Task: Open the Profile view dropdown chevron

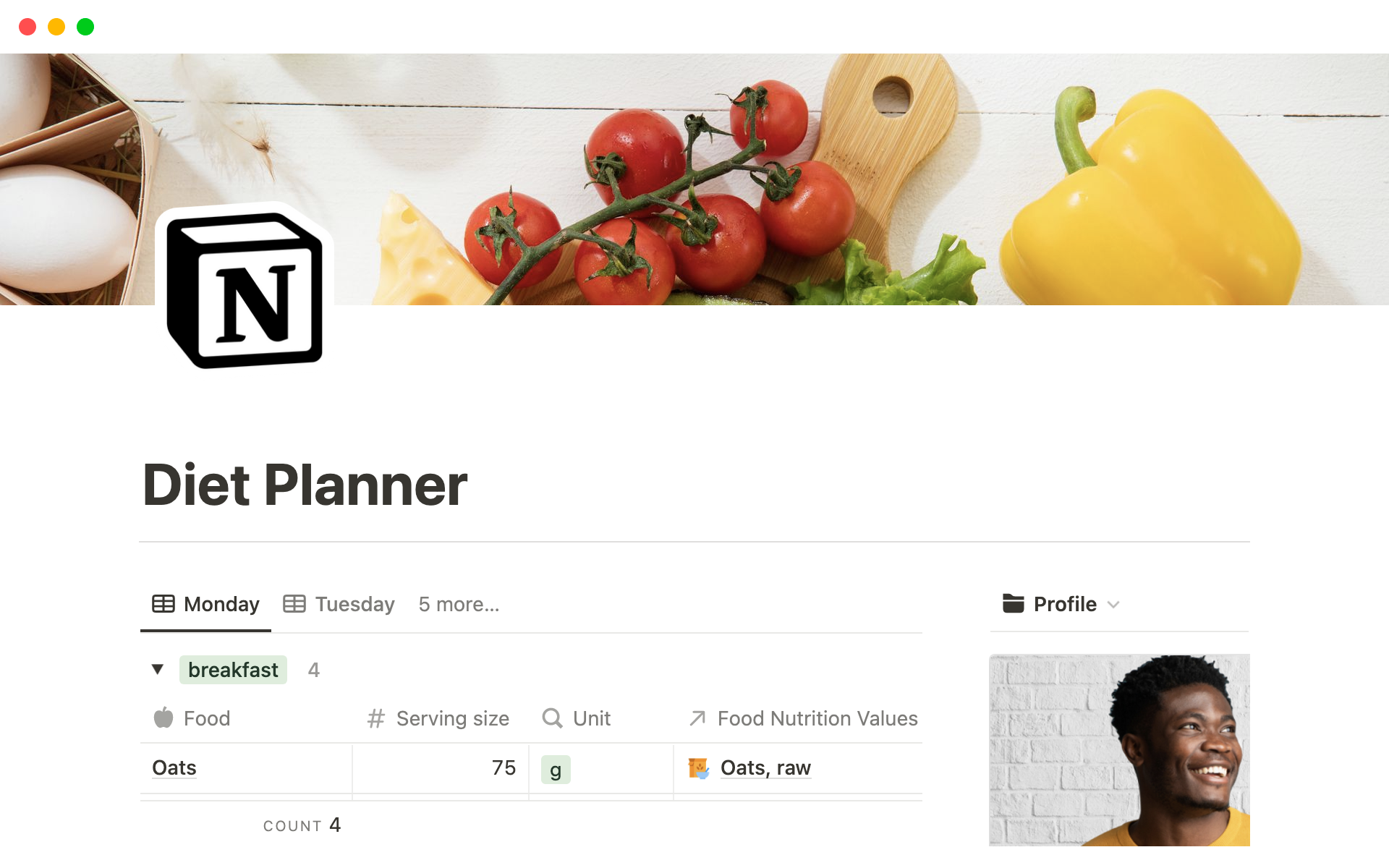Action: click(1113, 605)
